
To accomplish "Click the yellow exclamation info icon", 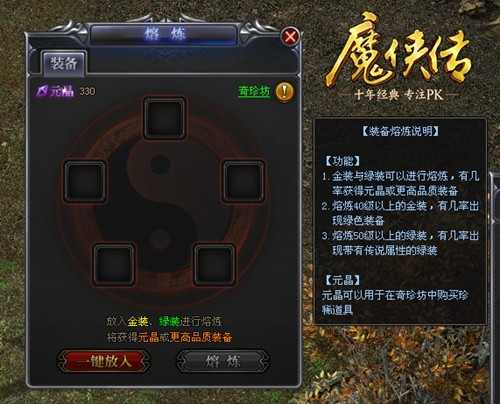I will click(284, 91).
